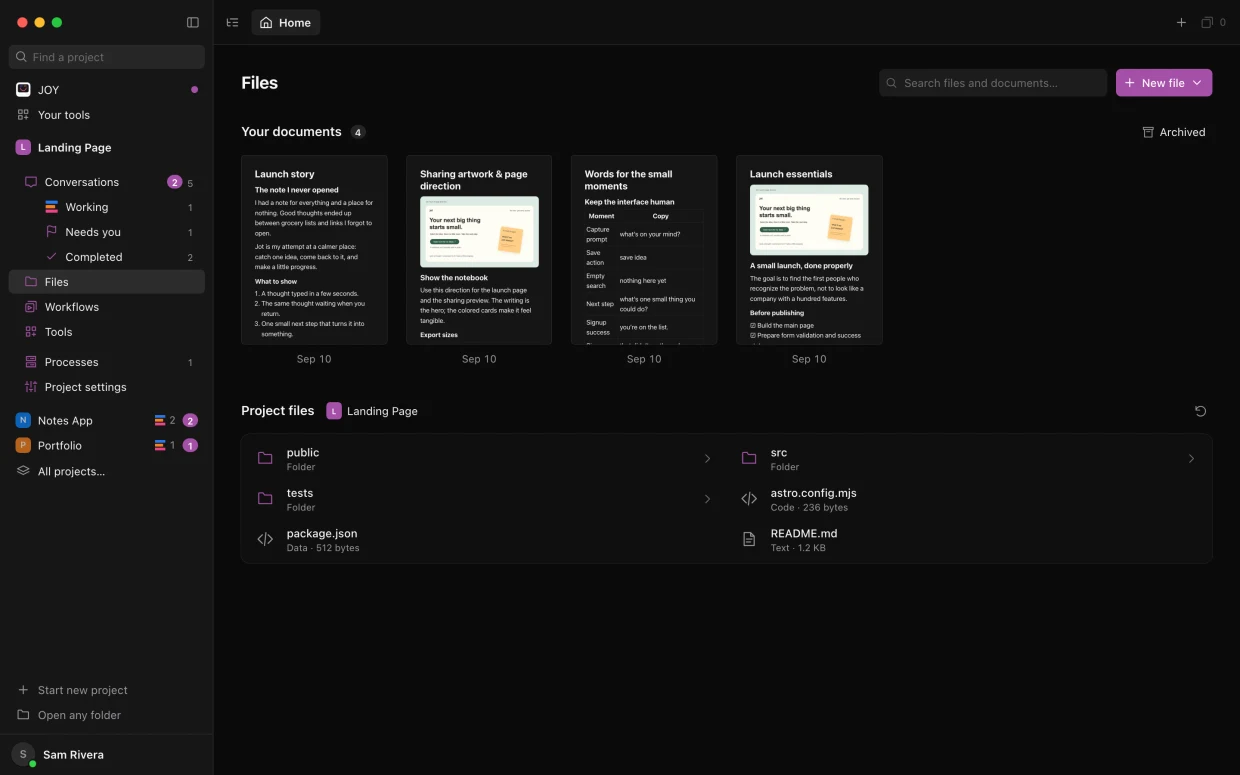This screenshot has width=1240, height=775.
Task: Click the Needs you flag icon
Action: (52, 232)
